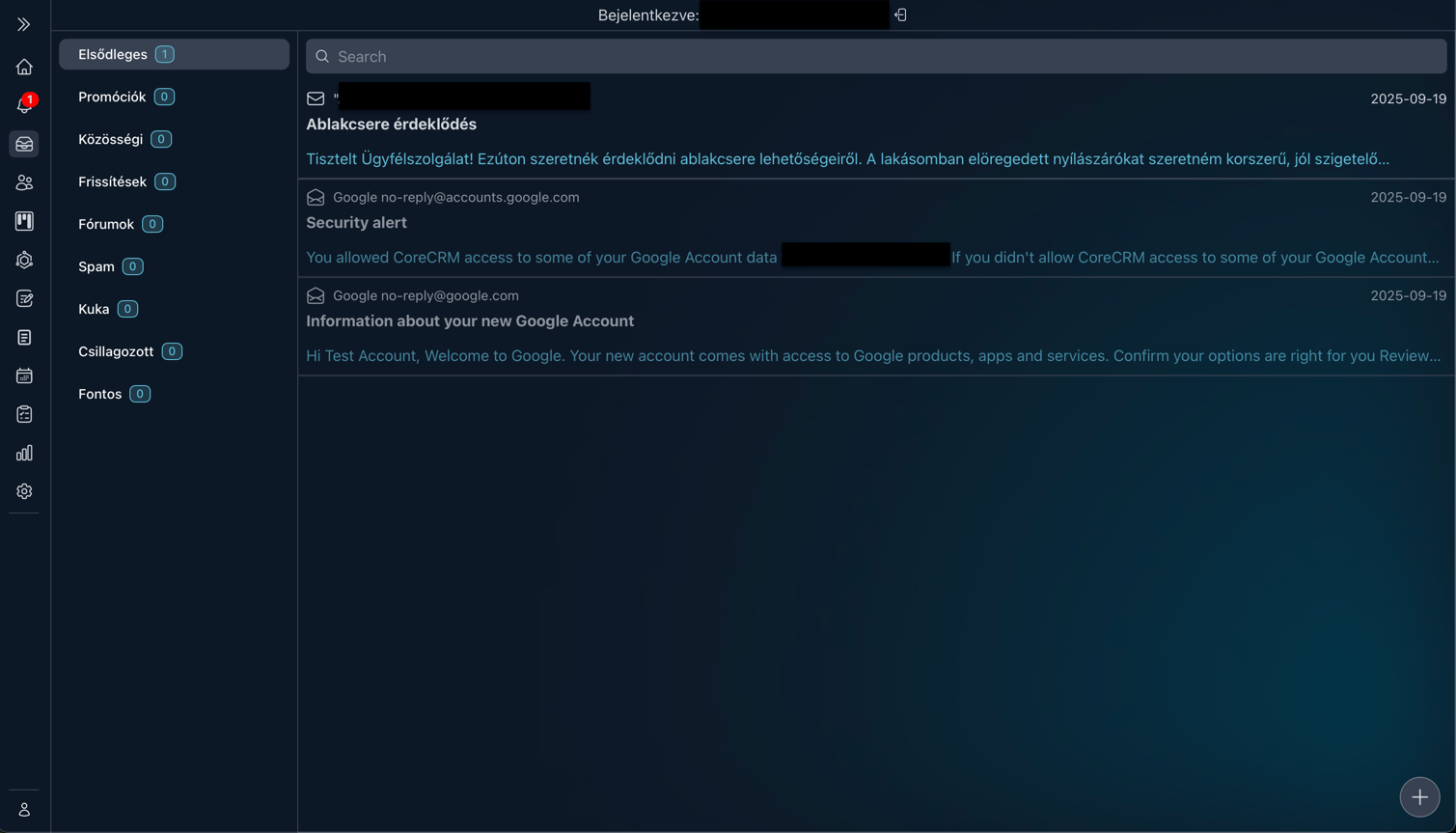Open the user profile icon at bottom left
Image resolution: width=1456 pixels, height=833 pixels.
[x=24, y=810]
